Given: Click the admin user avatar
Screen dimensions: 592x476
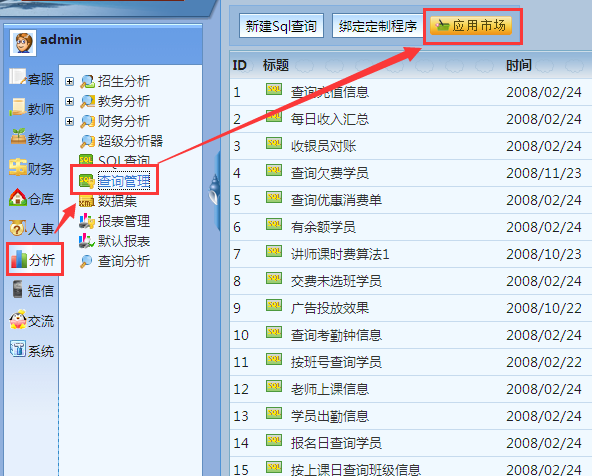Looking at the screenshot, I should [x=23, y=43].
